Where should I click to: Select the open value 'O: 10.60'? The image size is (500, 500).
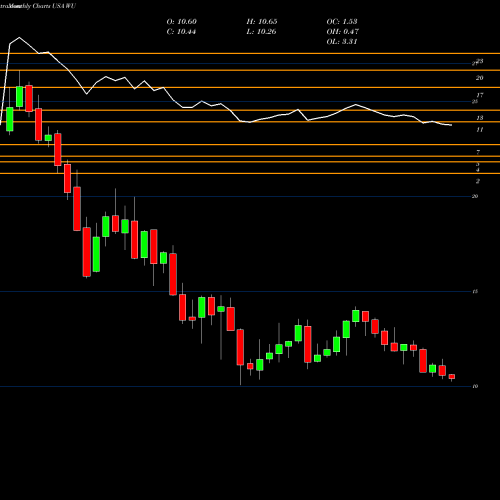pos(182,22)
